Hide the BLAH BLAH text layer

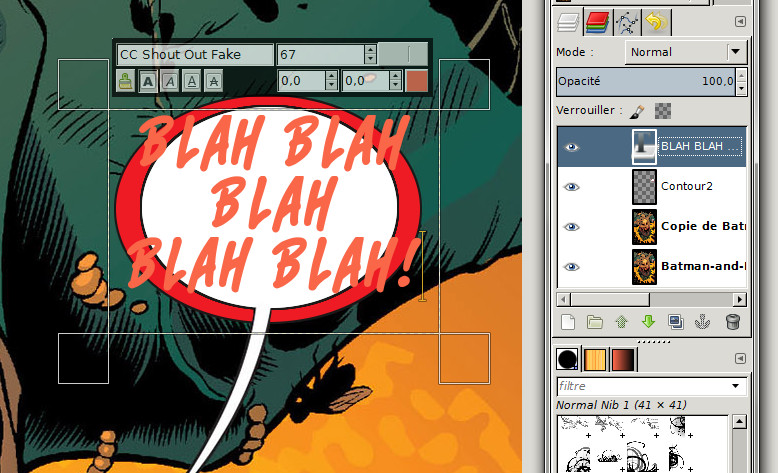pos(572,147)
